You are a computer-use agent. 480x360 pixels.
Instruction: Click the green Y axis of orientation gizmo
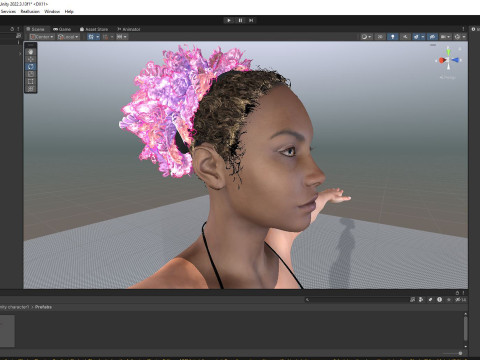coord(449,51)
